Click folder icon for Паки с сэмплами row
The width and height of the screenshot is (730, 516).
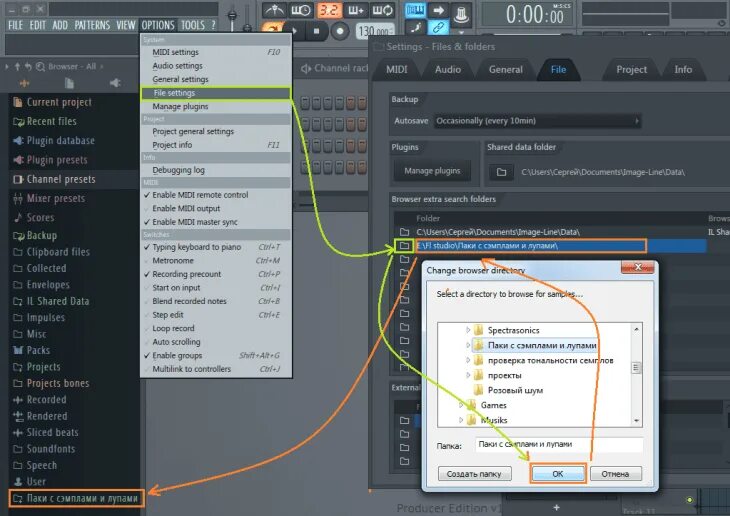[404, 245]
